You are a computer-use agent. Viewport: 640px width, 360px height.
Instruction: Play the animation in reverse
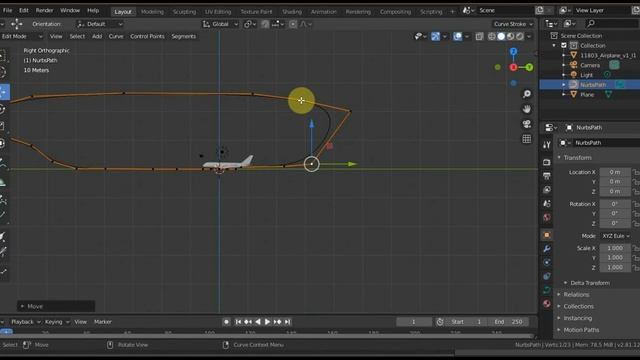(x=258, y=322)
